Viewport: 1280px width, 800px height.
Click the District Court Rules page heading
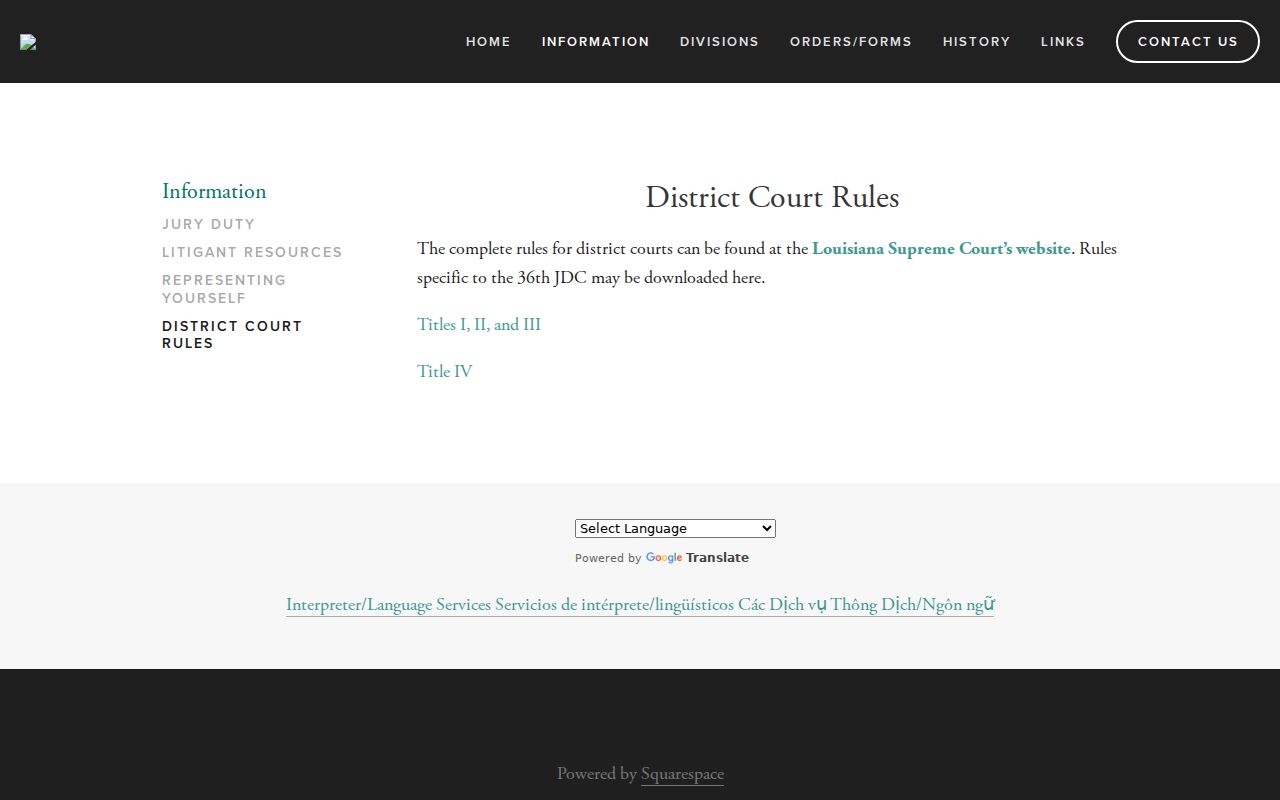[772, 197]
